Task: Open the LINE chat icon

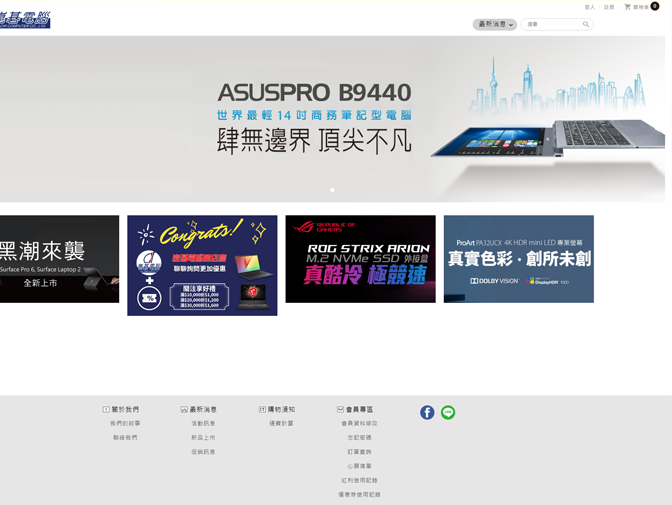Action: click(x=448, y=412)
